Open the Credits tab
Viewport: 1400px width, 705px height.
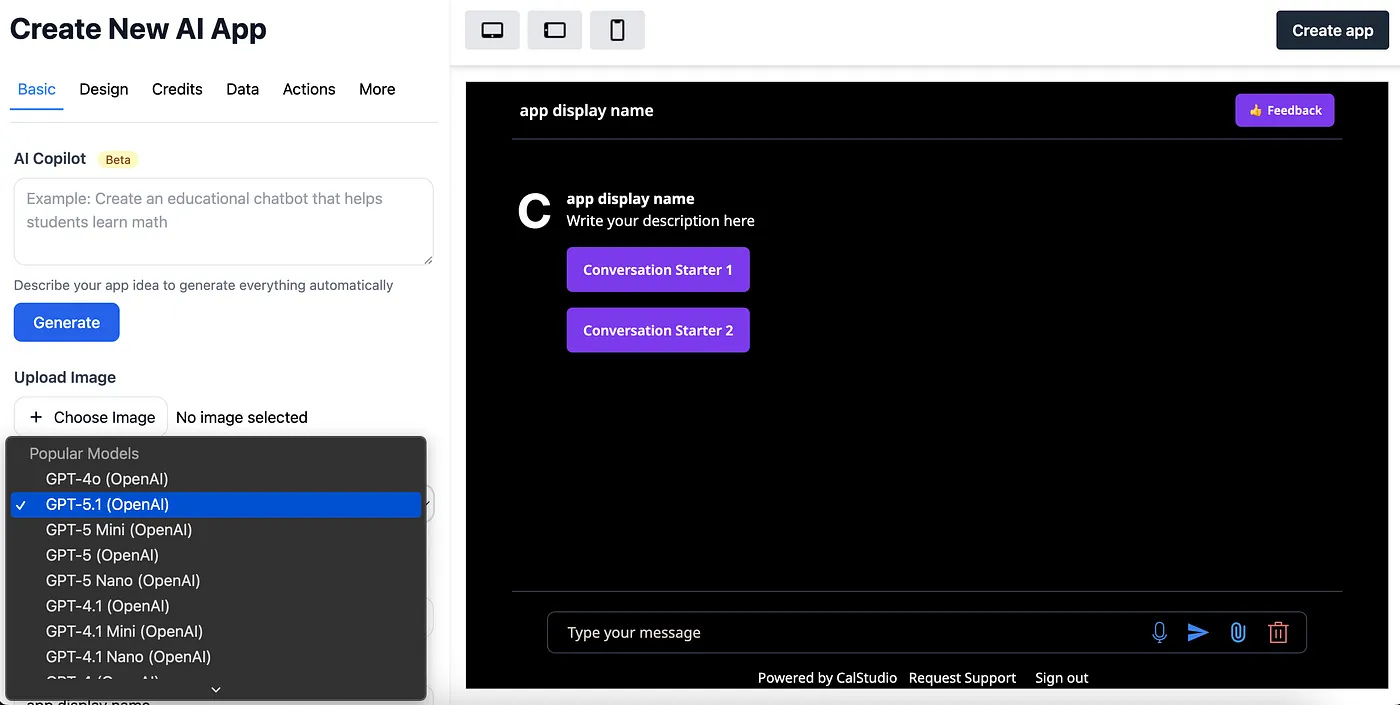(177, 89)
